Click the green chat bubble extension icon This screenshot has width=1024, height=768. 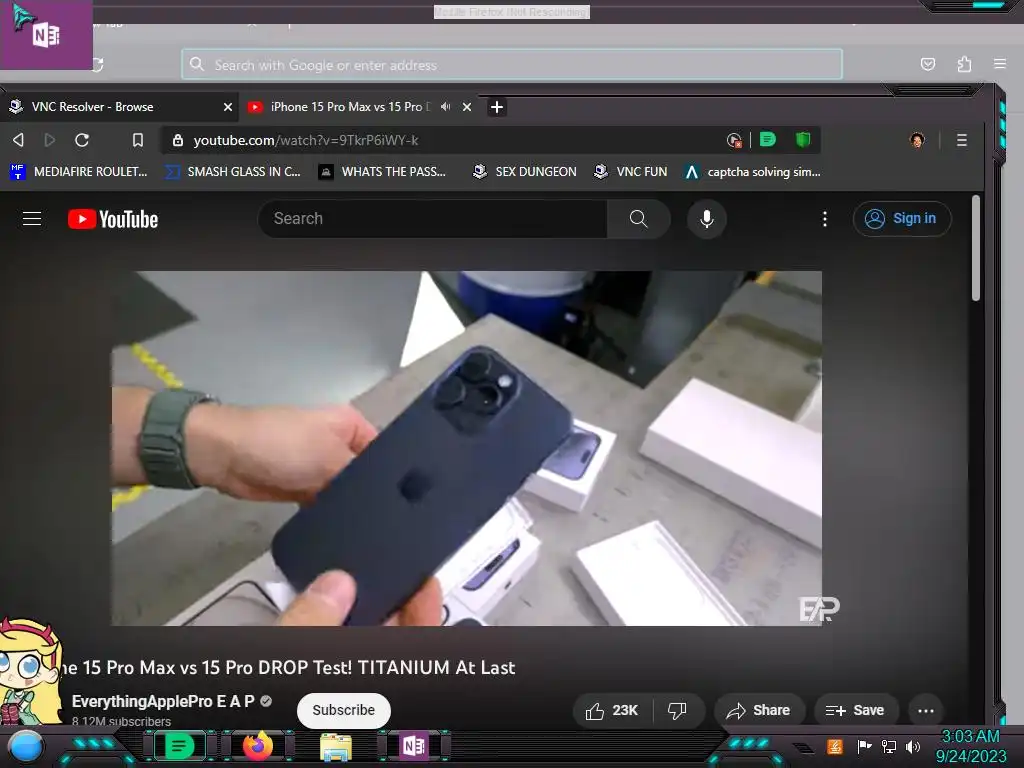[x=768, y=140]
